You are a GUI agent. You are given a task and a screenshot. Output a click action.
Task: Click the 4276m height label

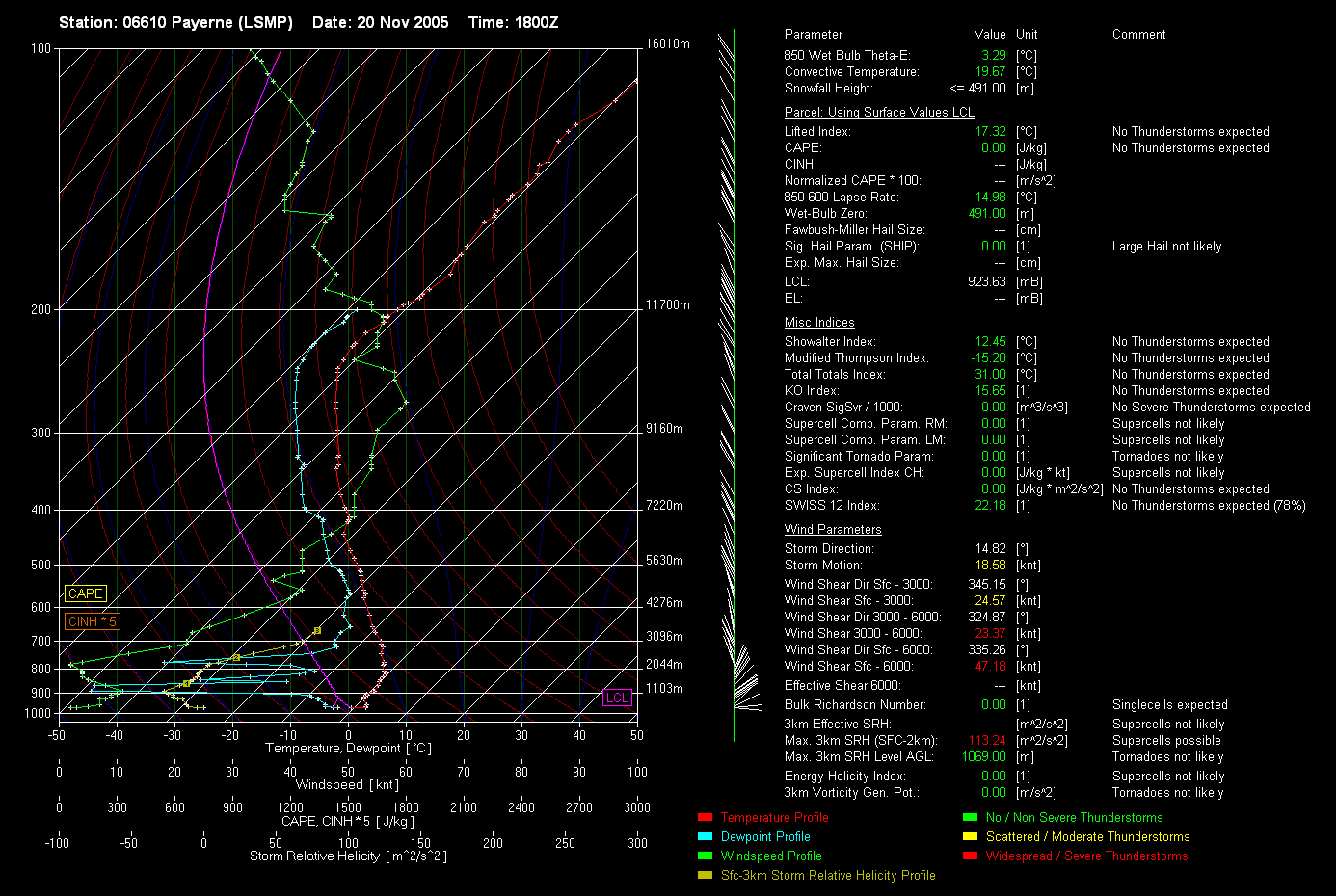pos(664,602)
